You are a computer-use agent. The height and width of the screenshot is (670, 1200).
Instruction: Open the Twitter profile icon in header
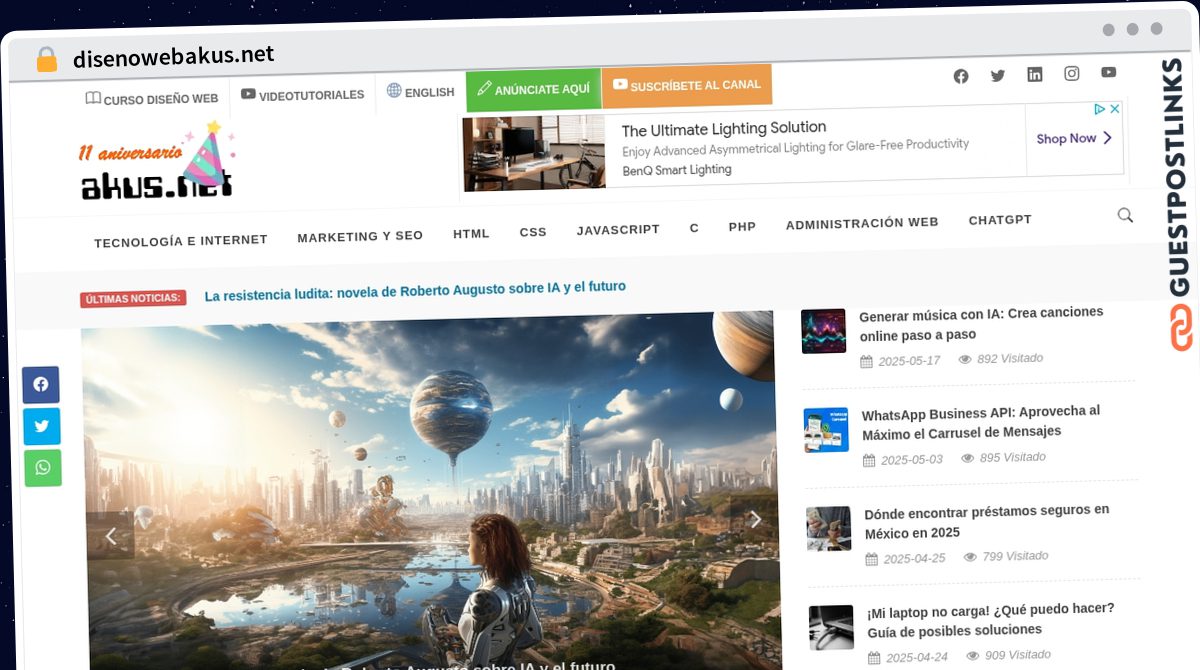pyautogui.click(x=998, y=75)
